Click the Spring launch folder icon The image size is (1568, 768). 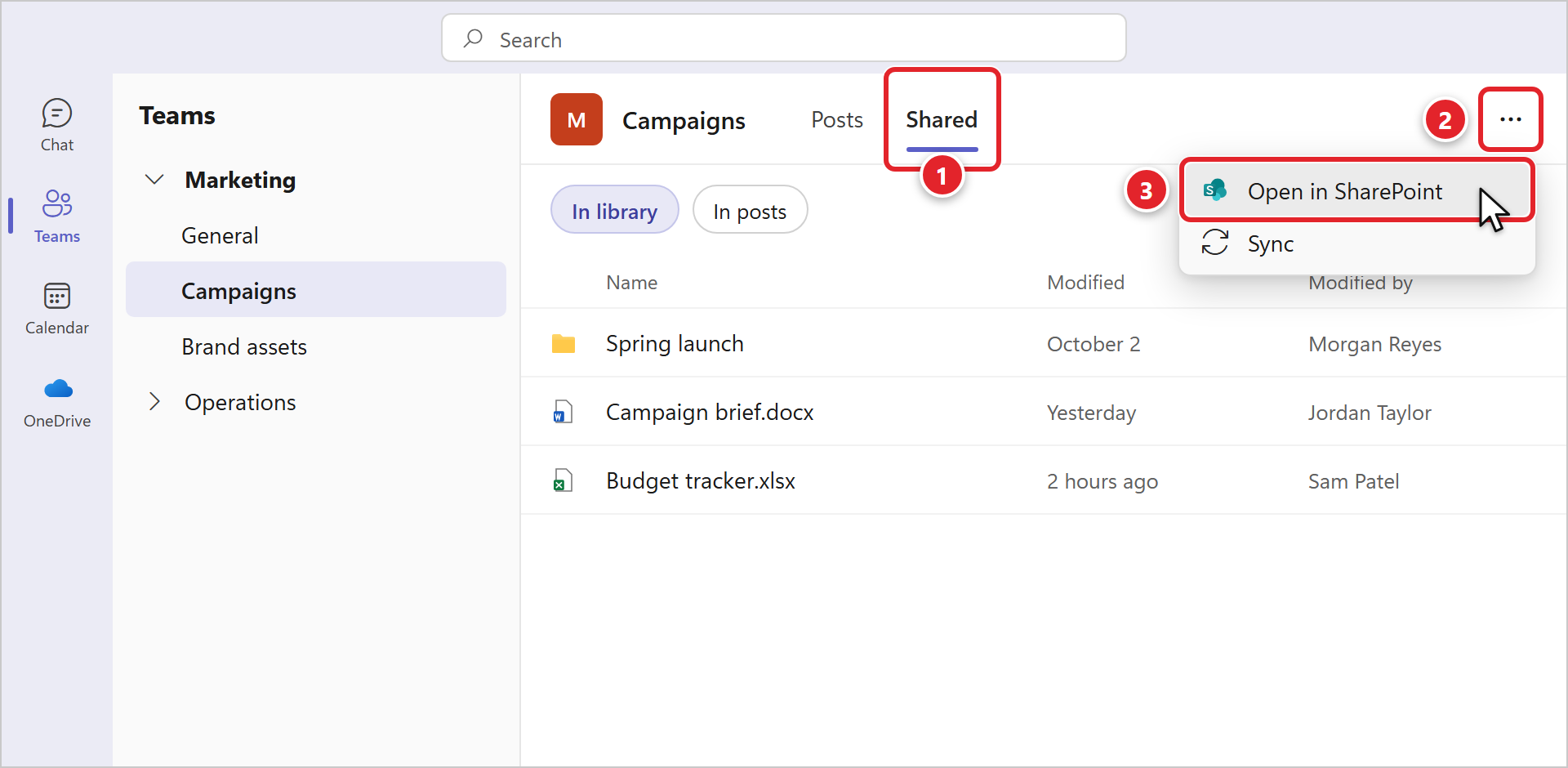563,344
